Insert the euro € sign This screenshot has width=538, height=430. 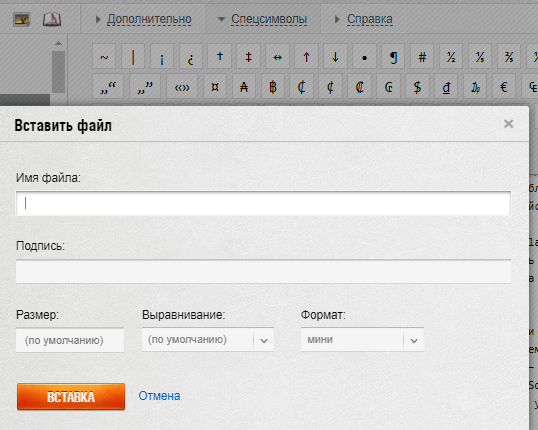(504, 86)
